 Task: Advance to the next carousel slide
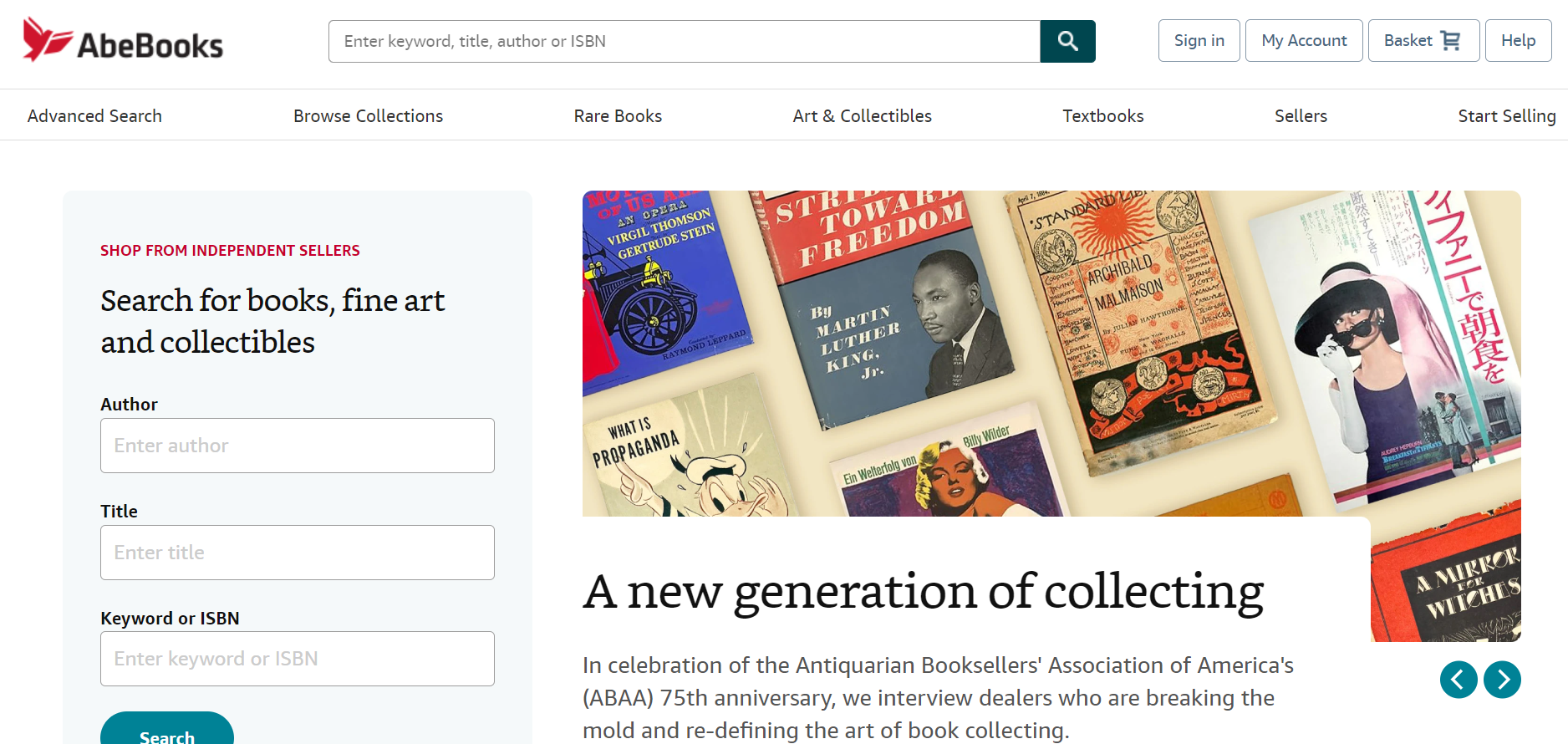pyautogui.click(x=1502, y=680)
